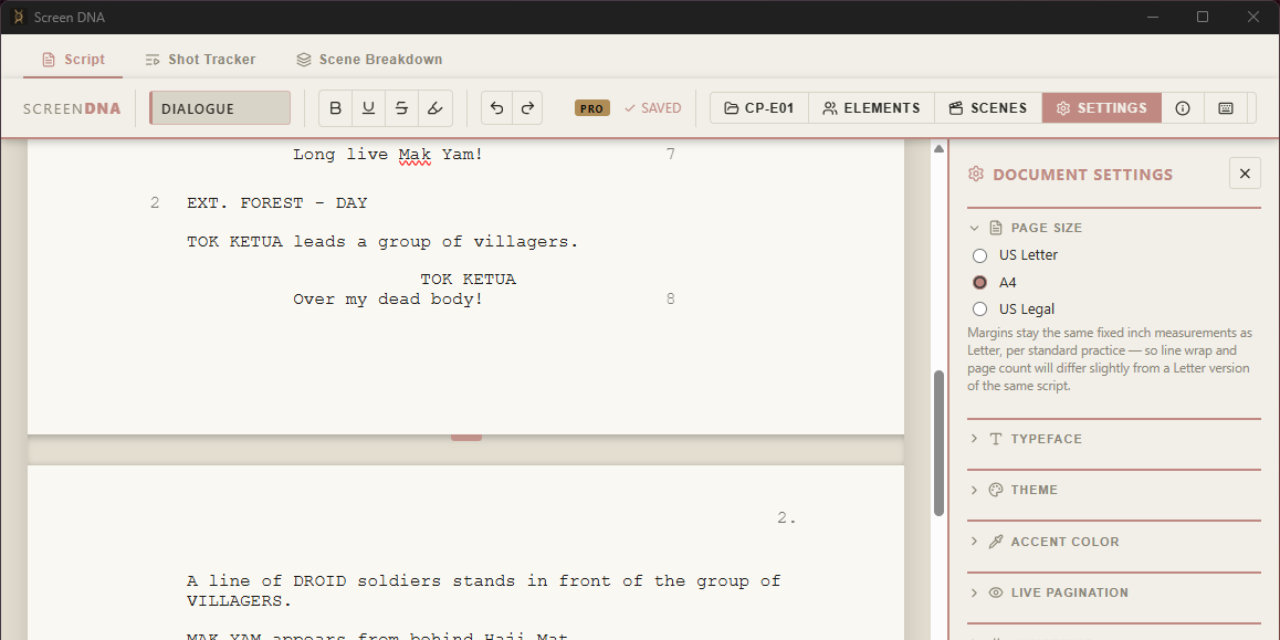This screenshot has width=1280, height=640.
Task: Expand the Live Pagination section
Action: [x=1114, y=593]
